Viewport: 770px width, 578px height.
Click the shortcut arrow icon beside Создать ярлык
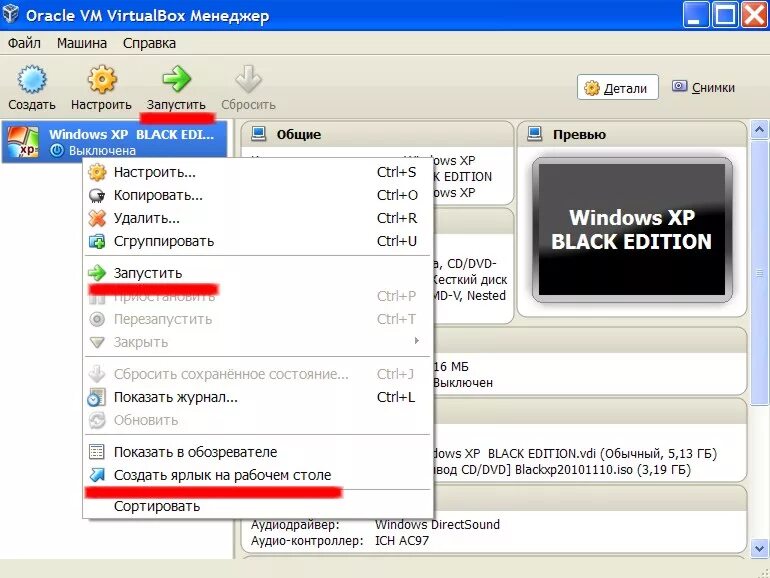click(97, 474)
